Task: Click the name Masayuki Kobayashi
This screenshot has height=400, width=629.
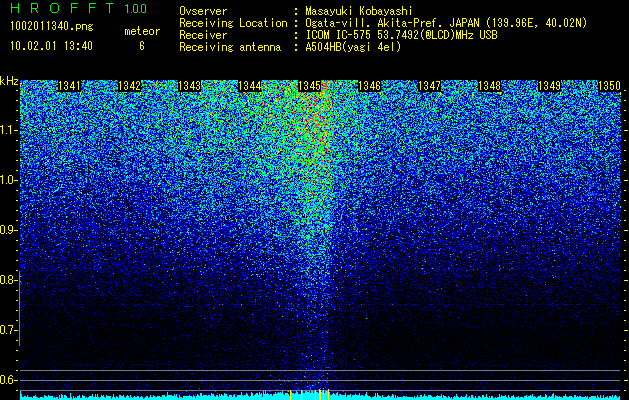Action: [x=358, y=11]
